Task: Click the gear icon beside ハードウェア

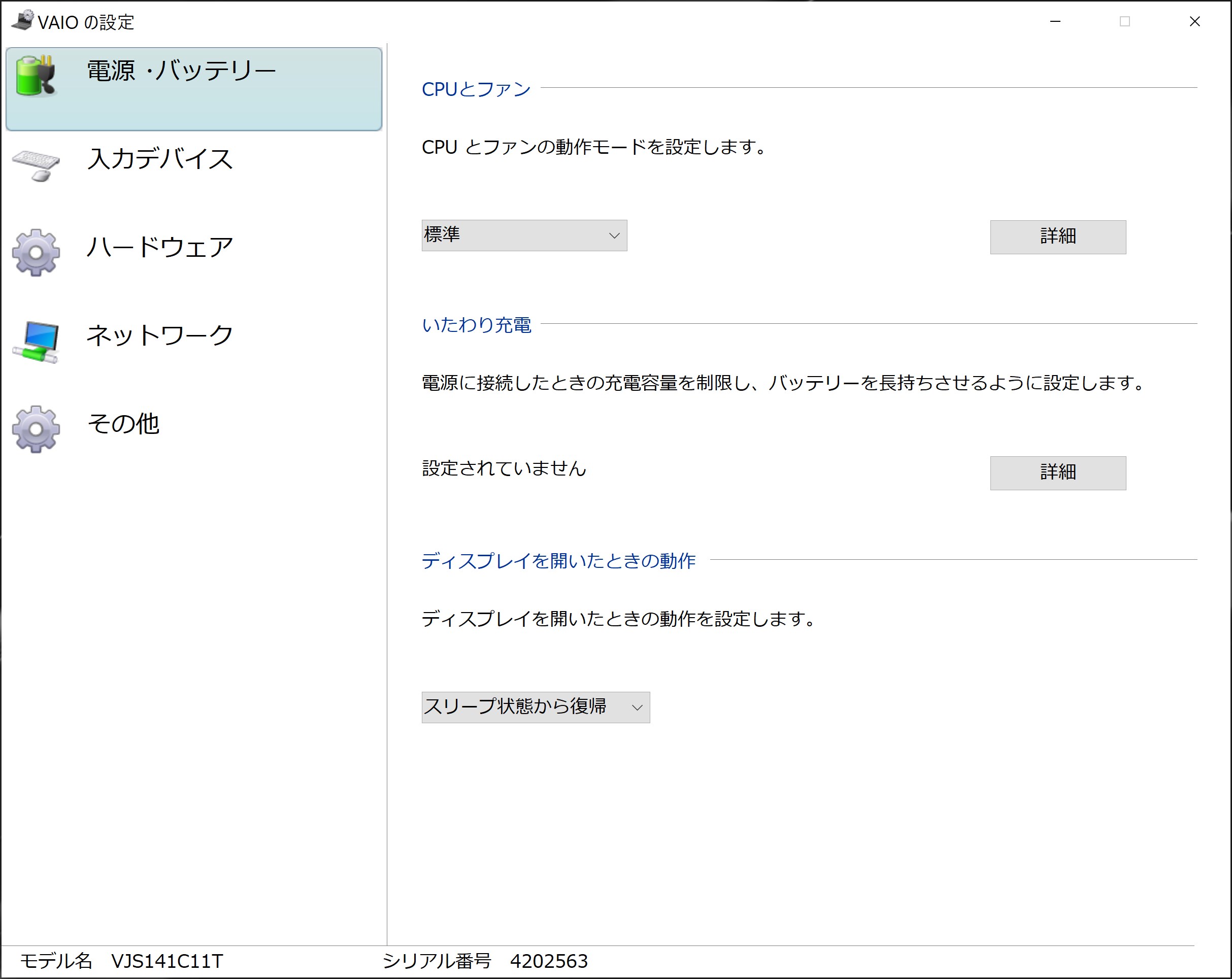Action: [36, 252]
